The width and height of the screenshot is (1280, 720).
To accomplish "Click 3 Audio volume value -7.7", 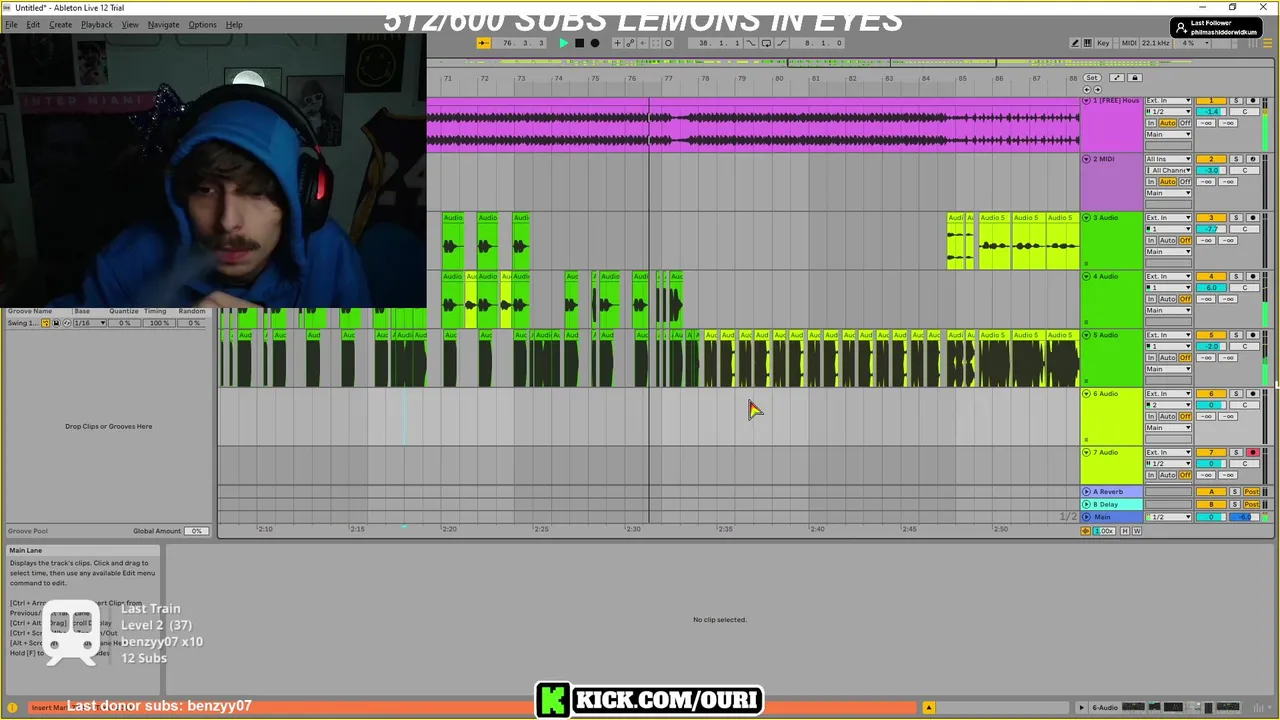I will (1211, 229).
